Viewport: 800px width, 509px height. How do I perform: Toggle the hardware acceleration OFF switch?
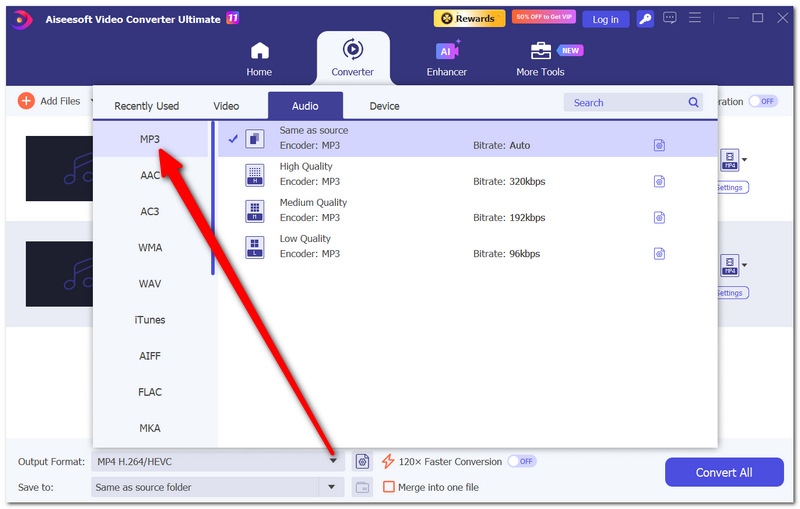pyautogui.click(x=763, y=101)
